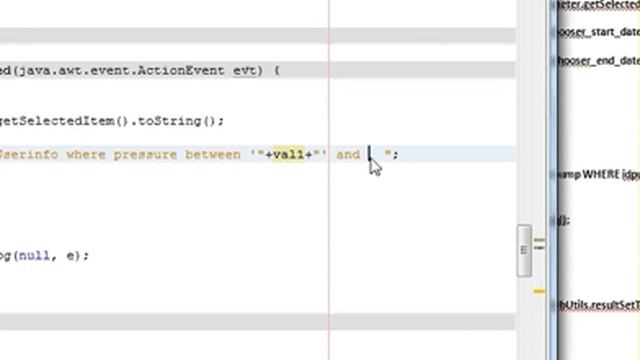
Task: Click 'WHERE' text in right window
Action: tap(601, 174)
